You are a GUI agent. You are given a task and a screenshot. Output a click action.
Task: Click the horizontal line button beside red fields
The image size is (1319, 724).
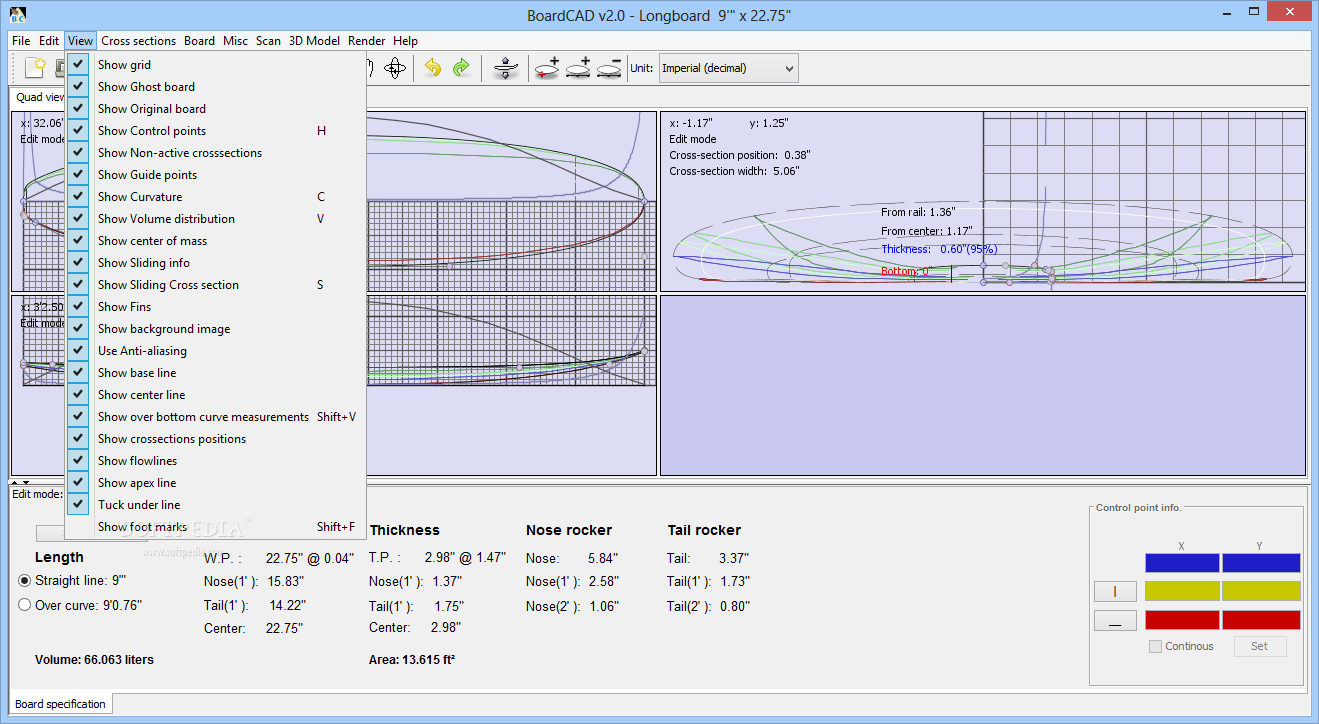1115,620
